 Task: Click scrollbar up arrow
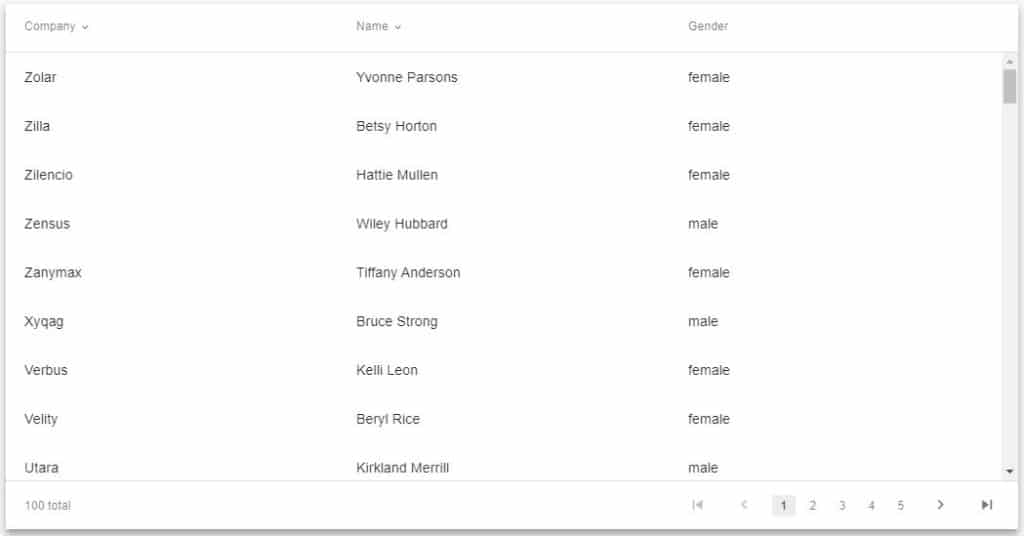(1010, 61)
